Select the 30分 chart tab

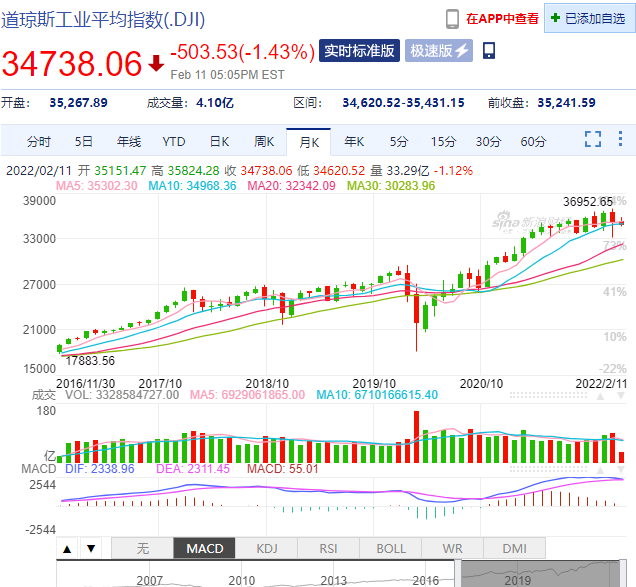pos(488,142)
